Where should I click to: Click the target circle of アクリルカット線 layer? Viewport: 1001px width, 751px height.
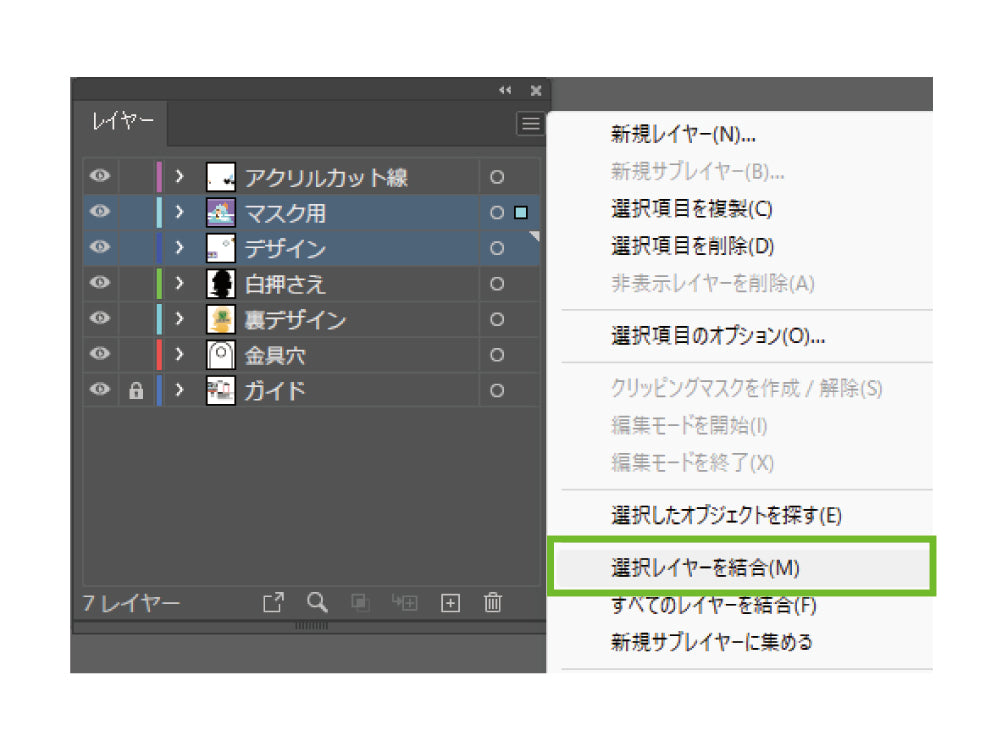coord(497,177)
